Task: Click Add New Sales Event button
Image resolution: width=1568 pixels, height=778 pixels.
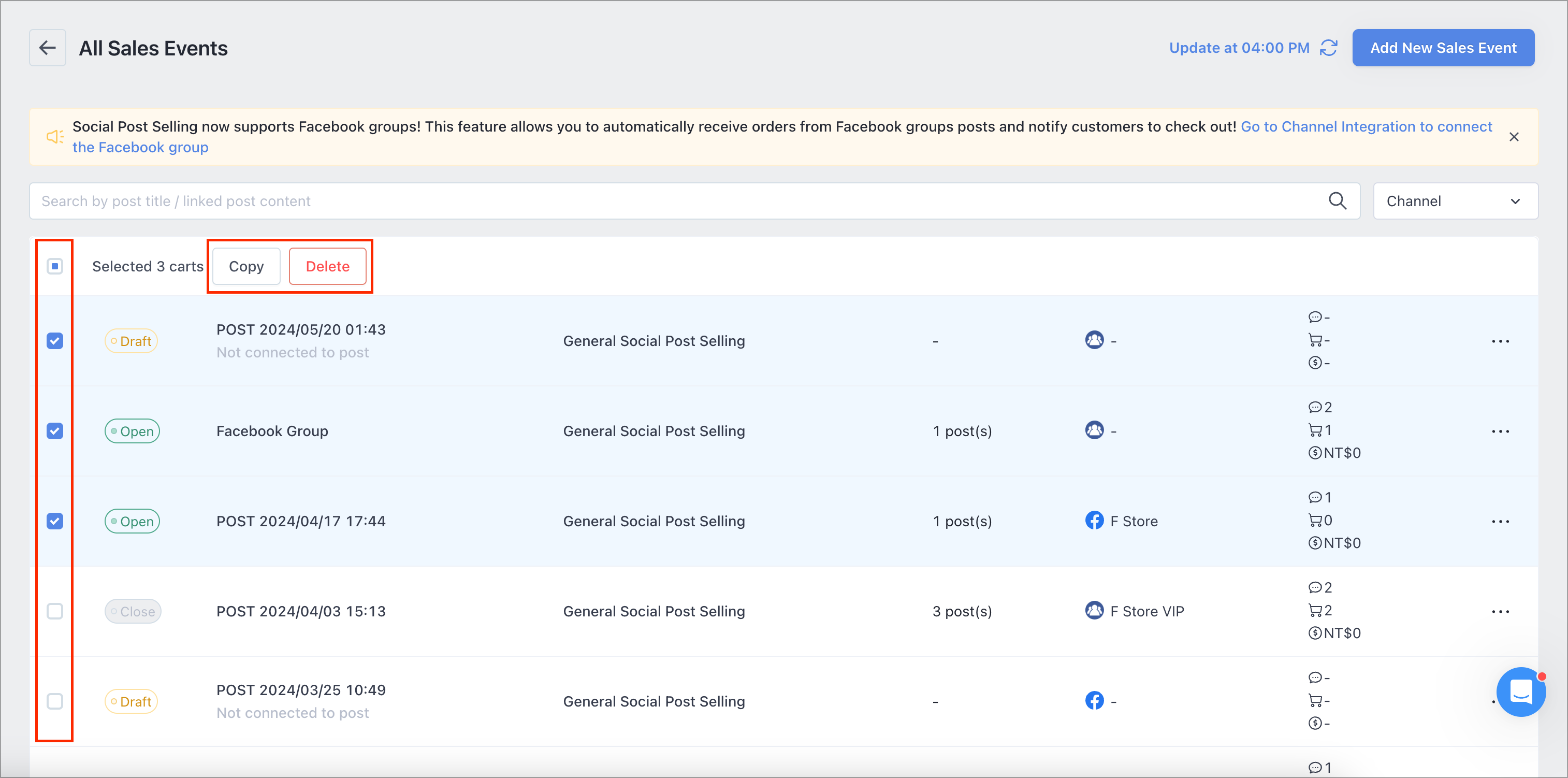Action: [1443, 48]
